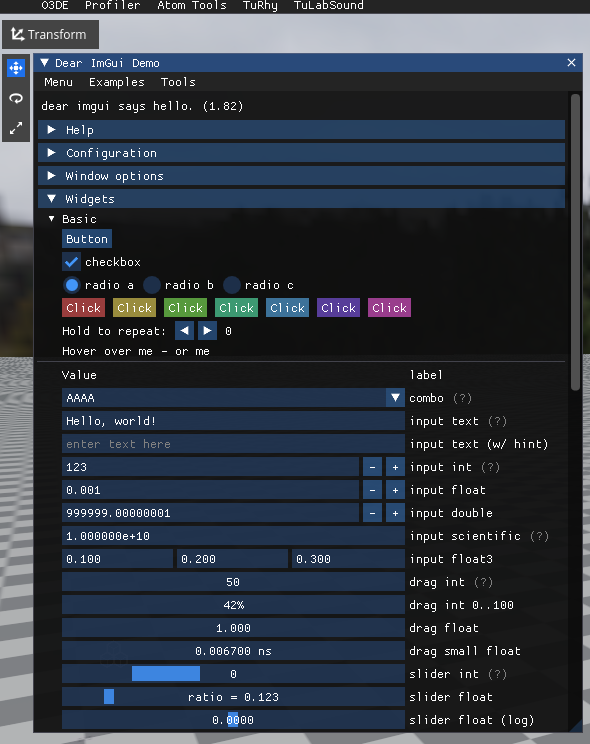Open the O3DE menu
Image resolution: width=590 pixels, height=744 pixels.
55,5
